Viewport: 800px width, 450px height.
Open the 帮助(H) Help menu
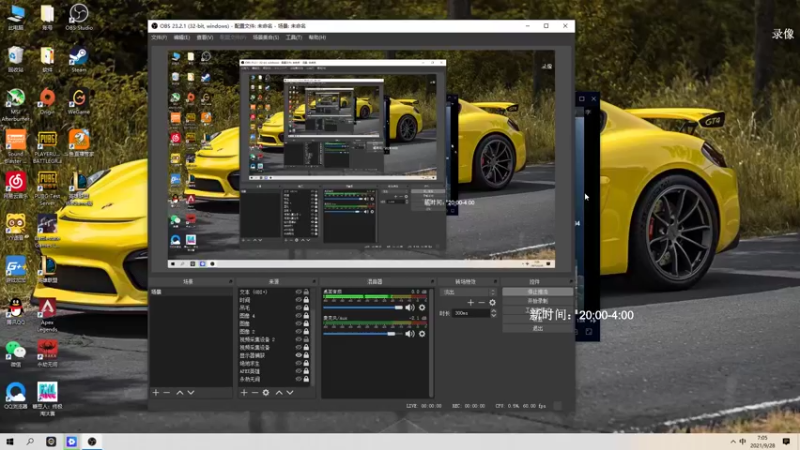[x=317, y=37]
